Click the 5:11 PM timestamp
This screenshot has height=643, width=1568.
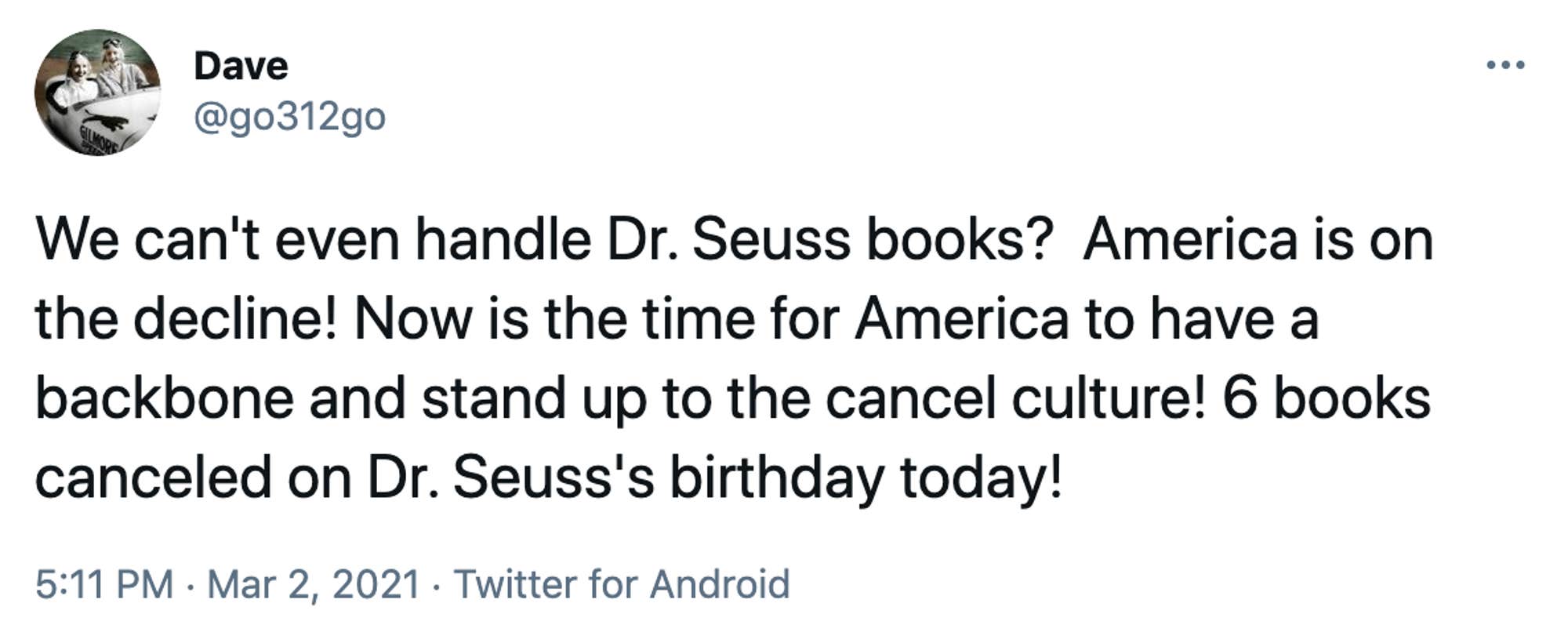[104, 584]
